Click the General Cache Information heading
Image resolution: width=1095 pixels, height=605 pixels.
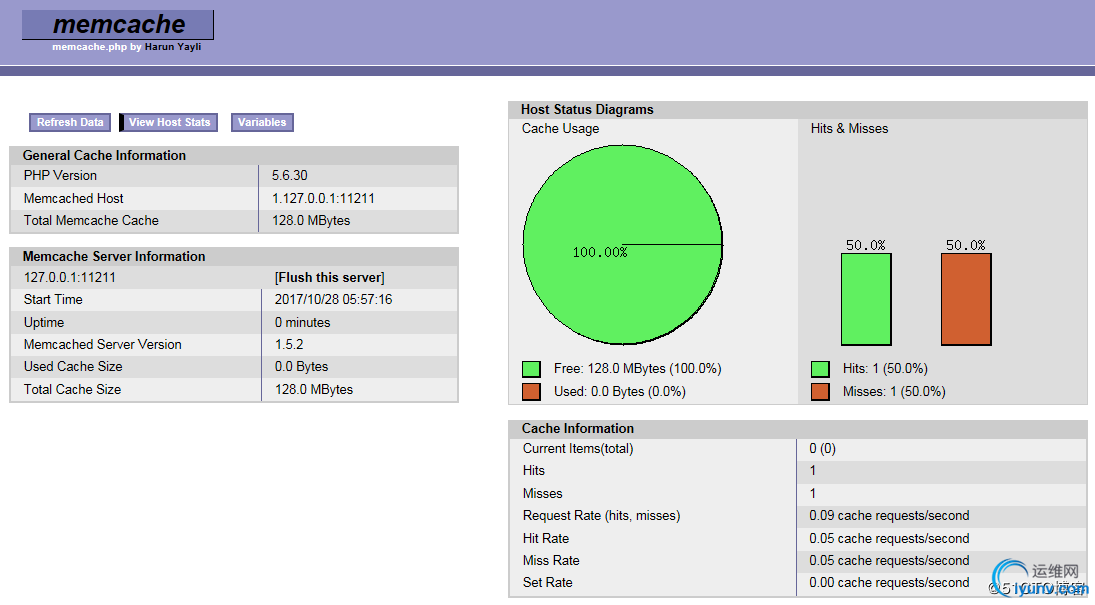click(104, 156)
